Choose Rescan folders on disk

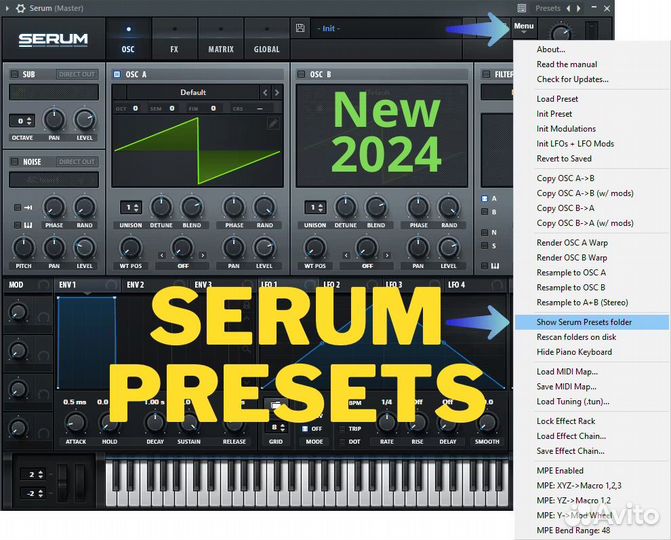[x=576, y=337]
